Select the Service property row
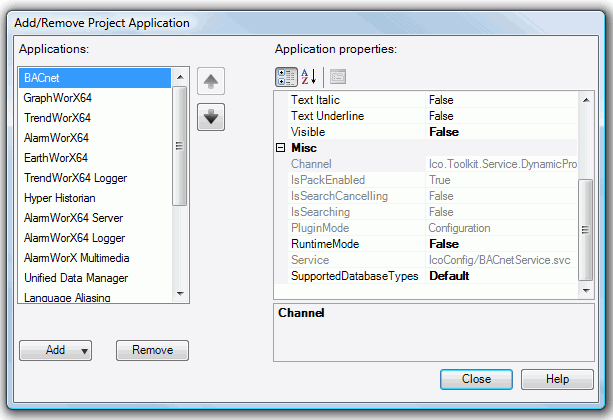 433,260
